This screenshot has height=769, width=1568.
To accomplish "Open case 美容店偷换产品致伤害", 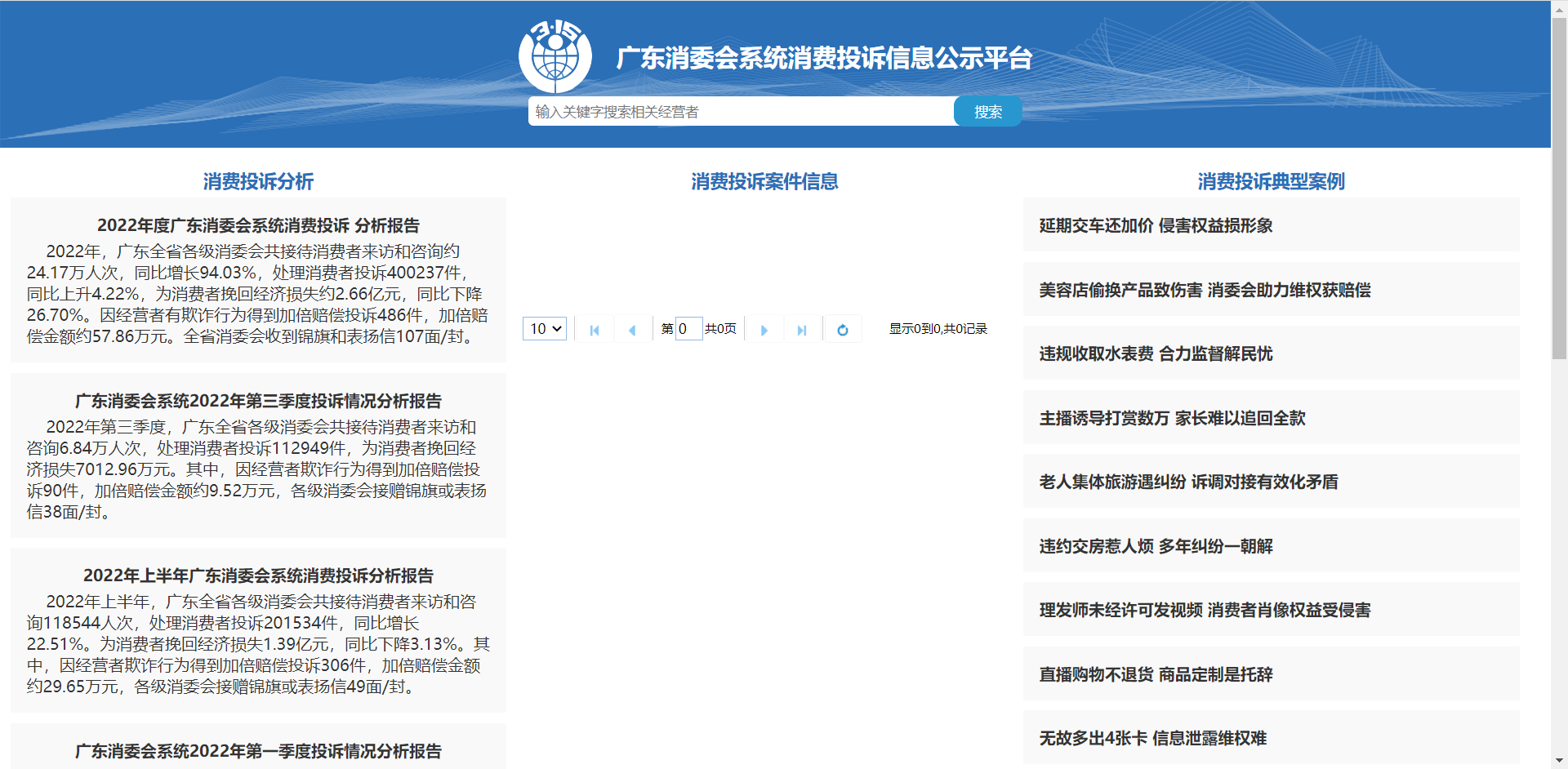I will tap(1205, 290).
